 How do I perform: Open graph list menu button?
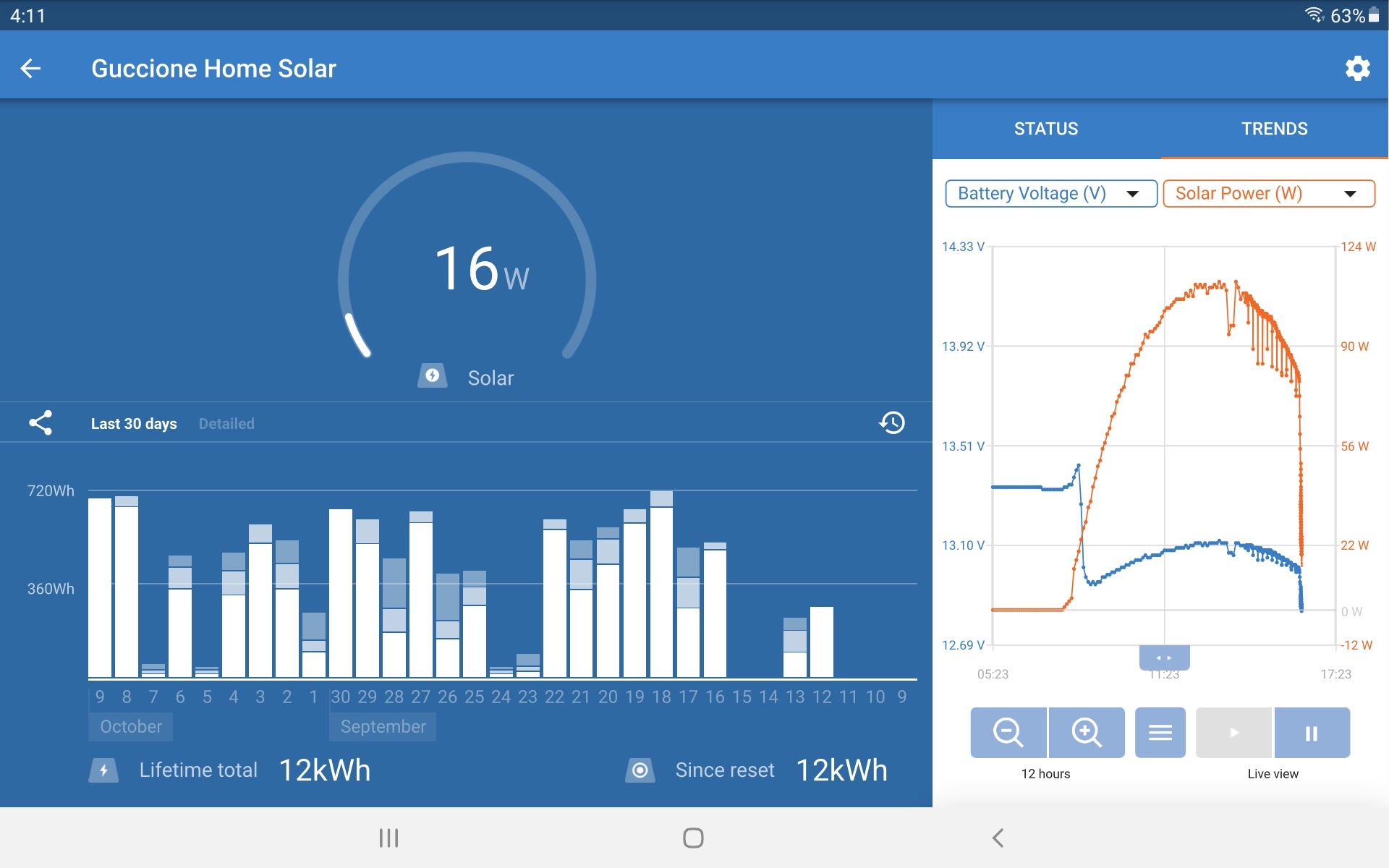coord(1160,733)
